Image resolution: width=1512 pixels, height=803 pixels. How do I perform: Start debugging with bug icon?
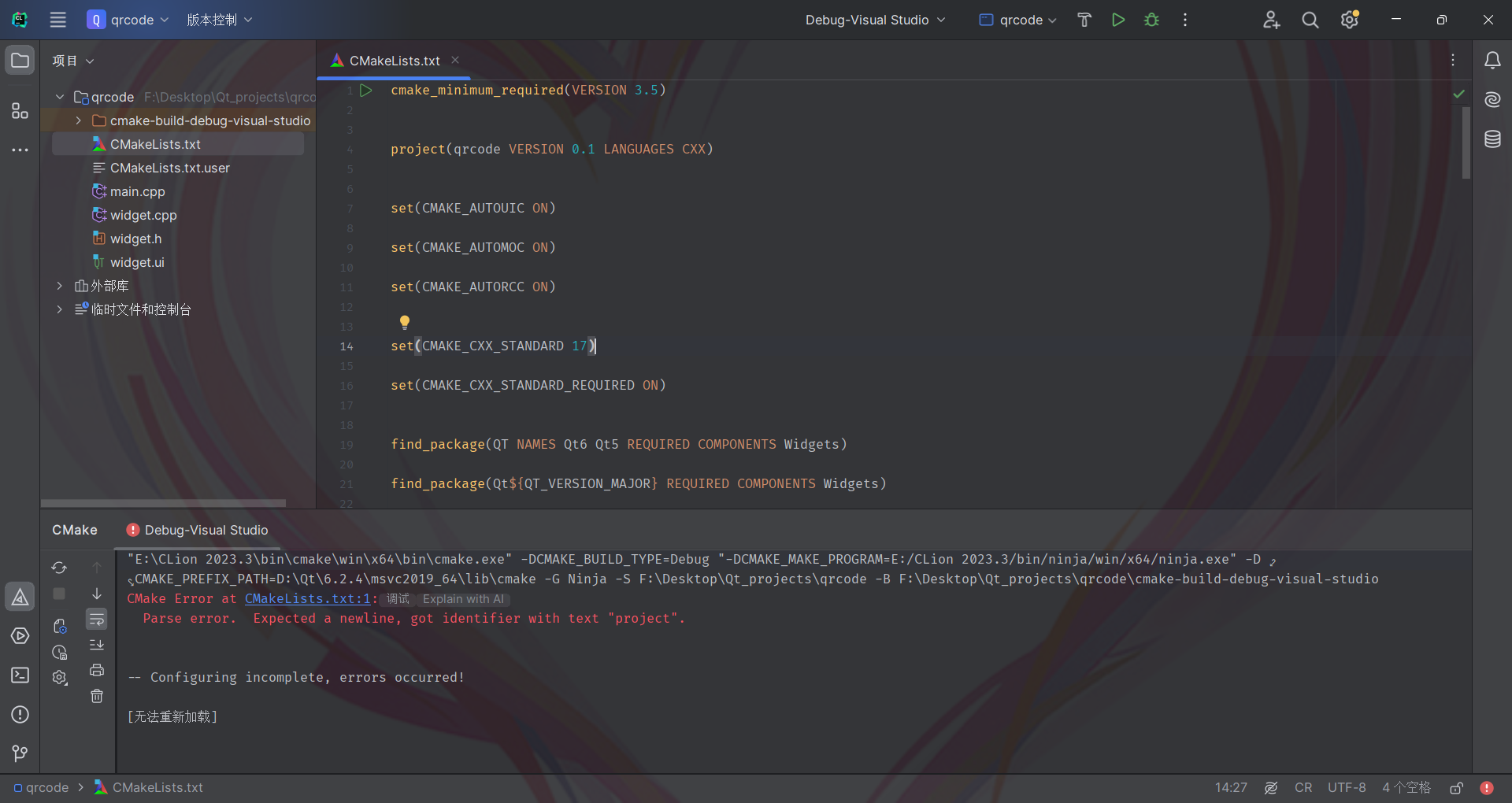[1152, 20]
